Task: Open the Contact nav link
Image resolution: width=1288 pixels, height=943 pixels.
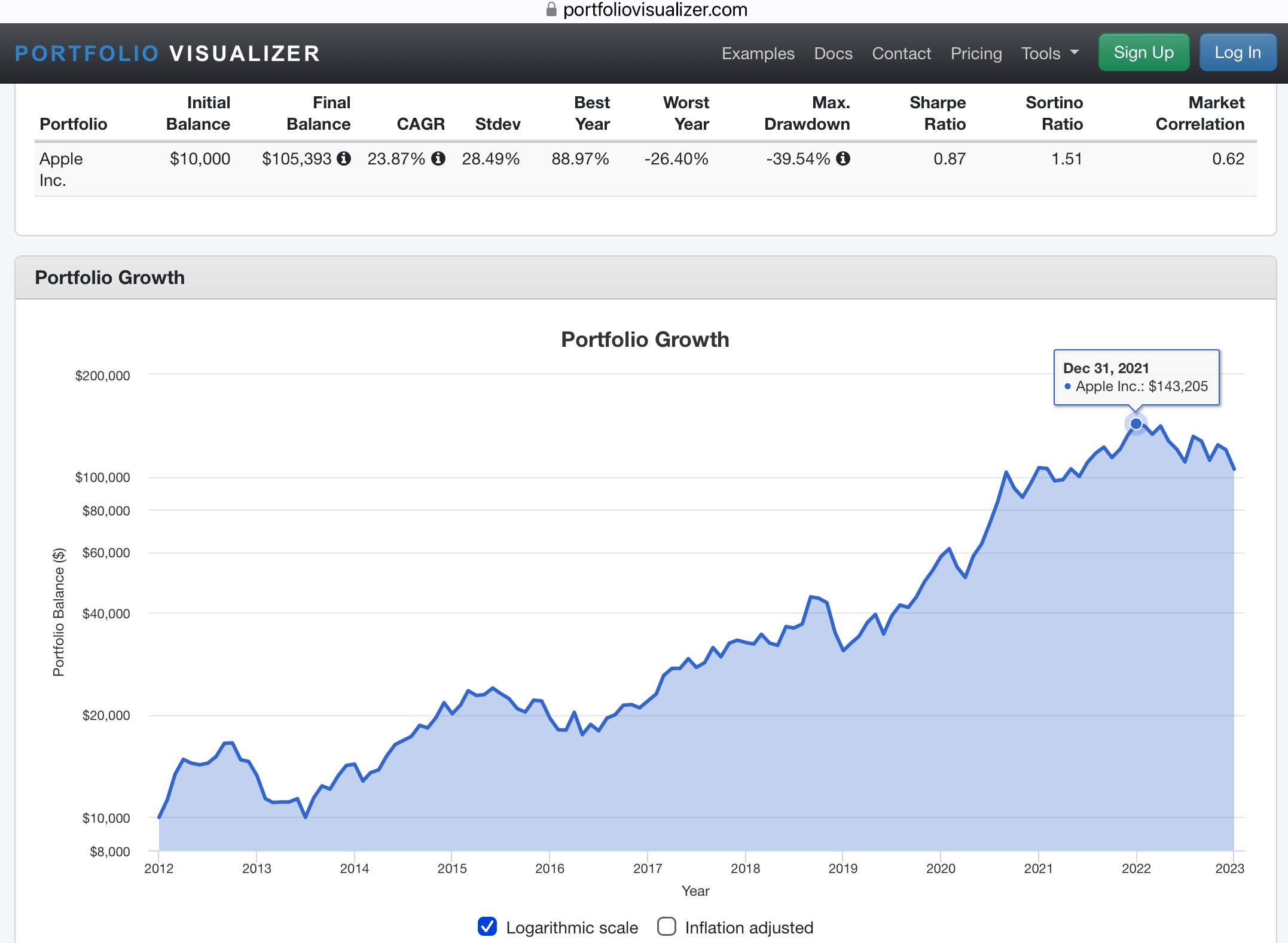Action: (901, 53)
